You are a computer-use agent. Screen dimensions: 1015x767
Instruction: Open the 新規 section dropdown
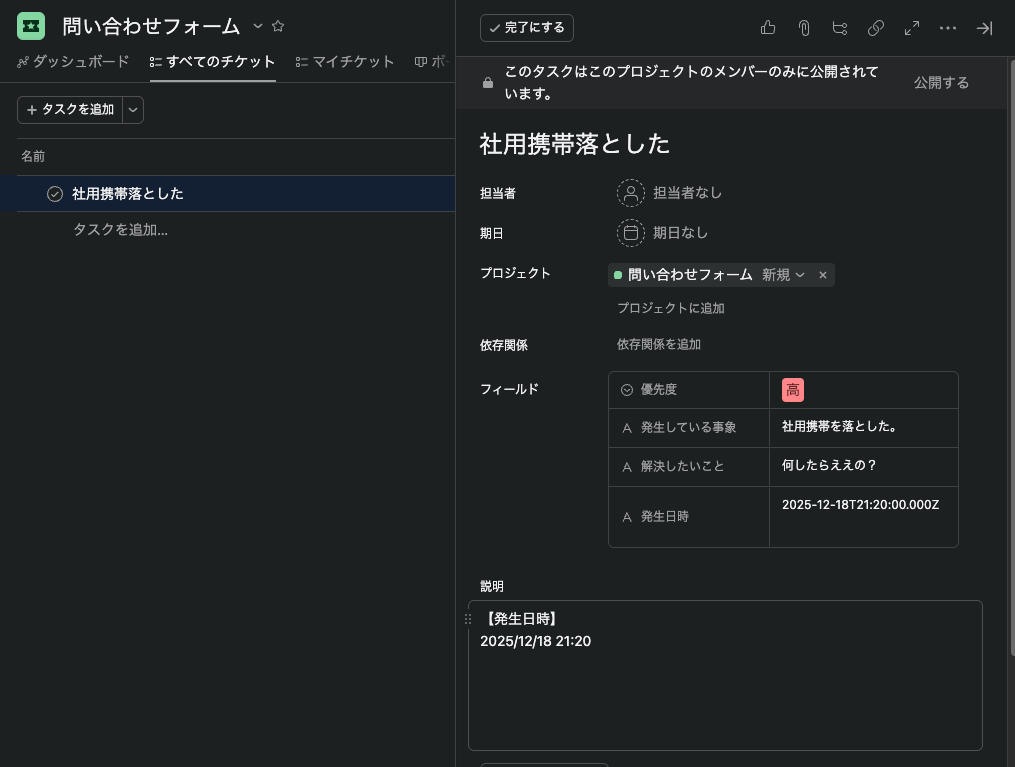click(784, 275)
